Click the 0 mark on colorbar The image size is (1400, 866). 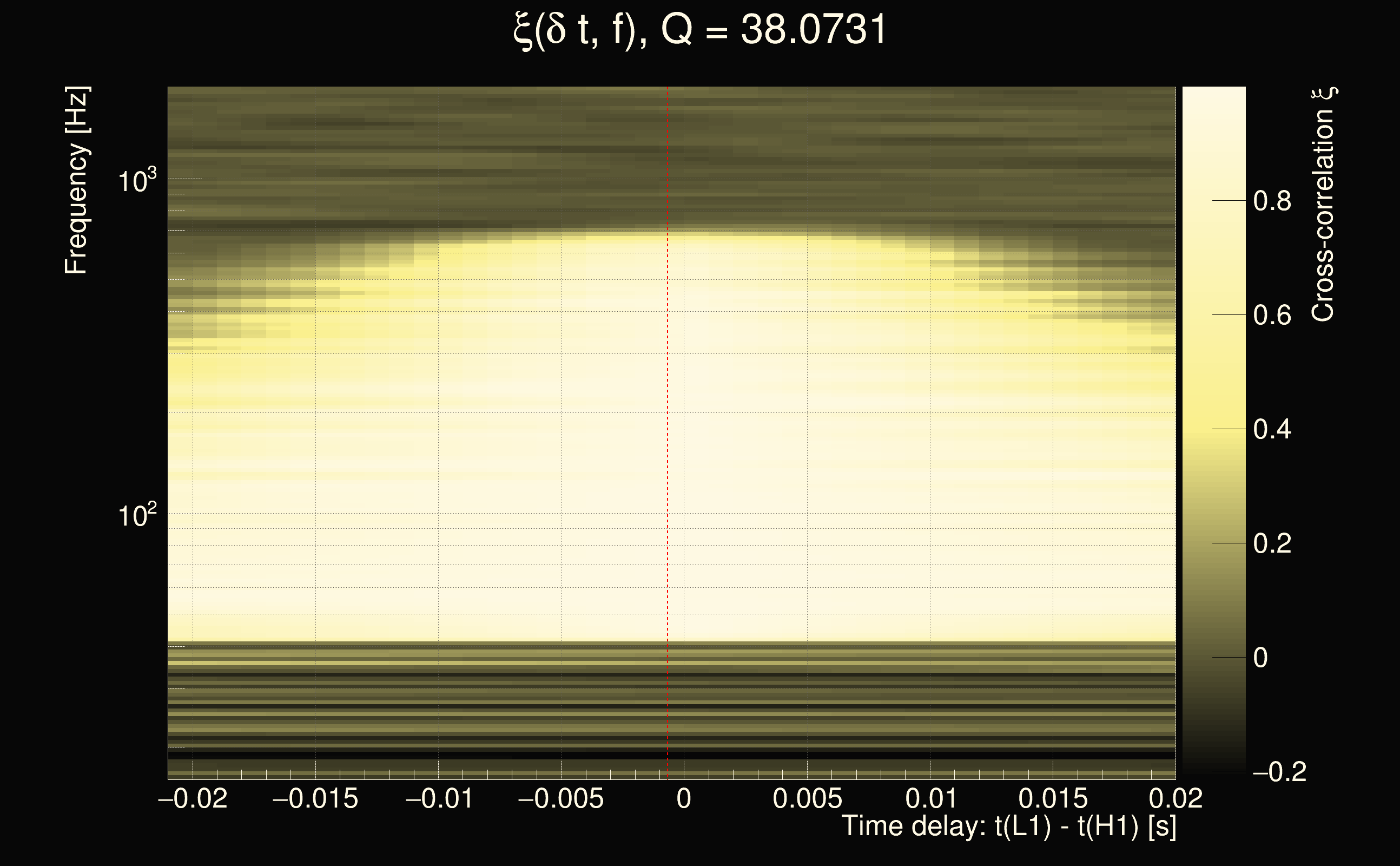click(x=1260, y=658)
